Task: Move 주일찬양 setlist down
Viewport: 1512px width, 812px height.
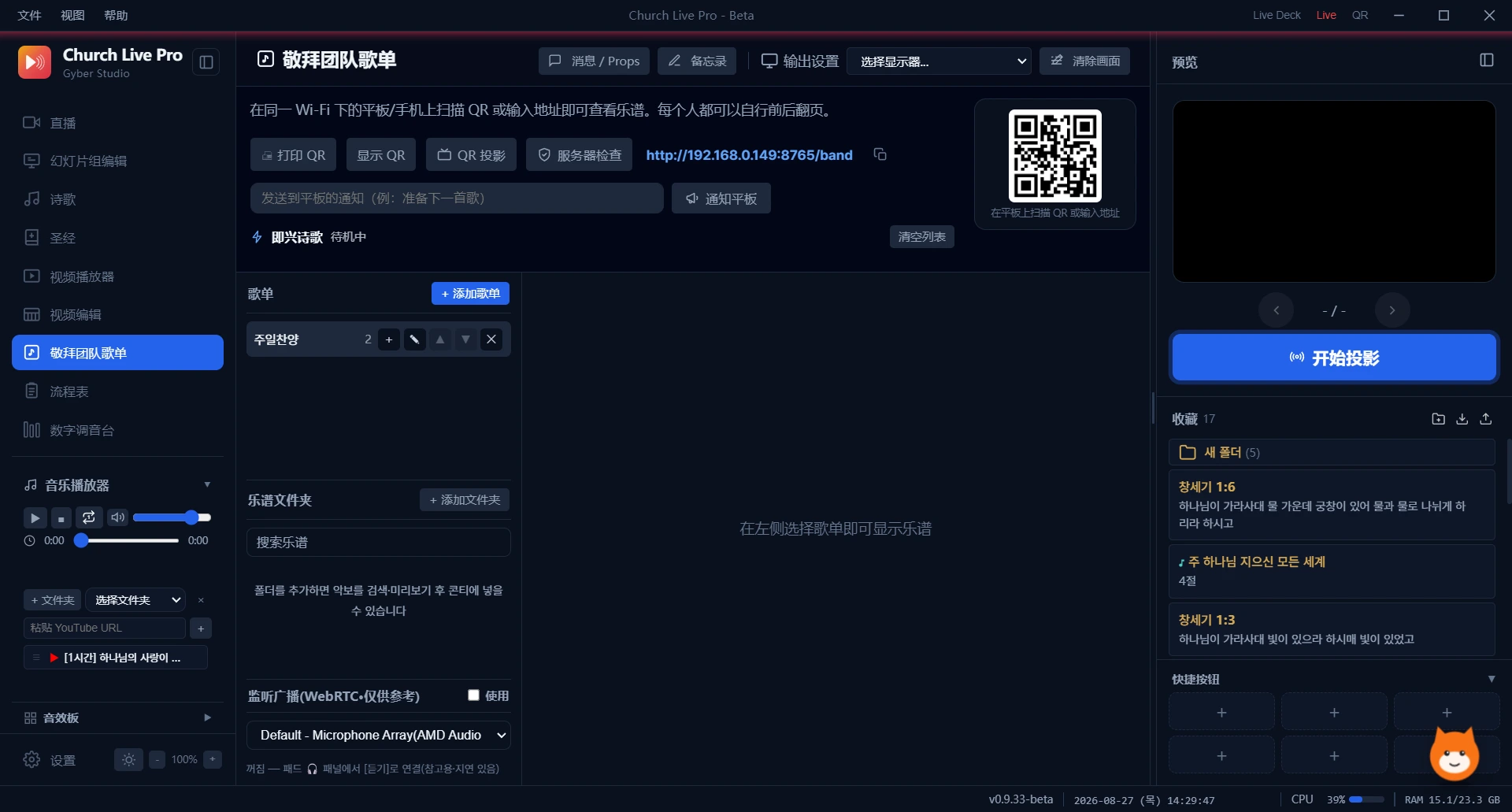Action: [466, 339]
